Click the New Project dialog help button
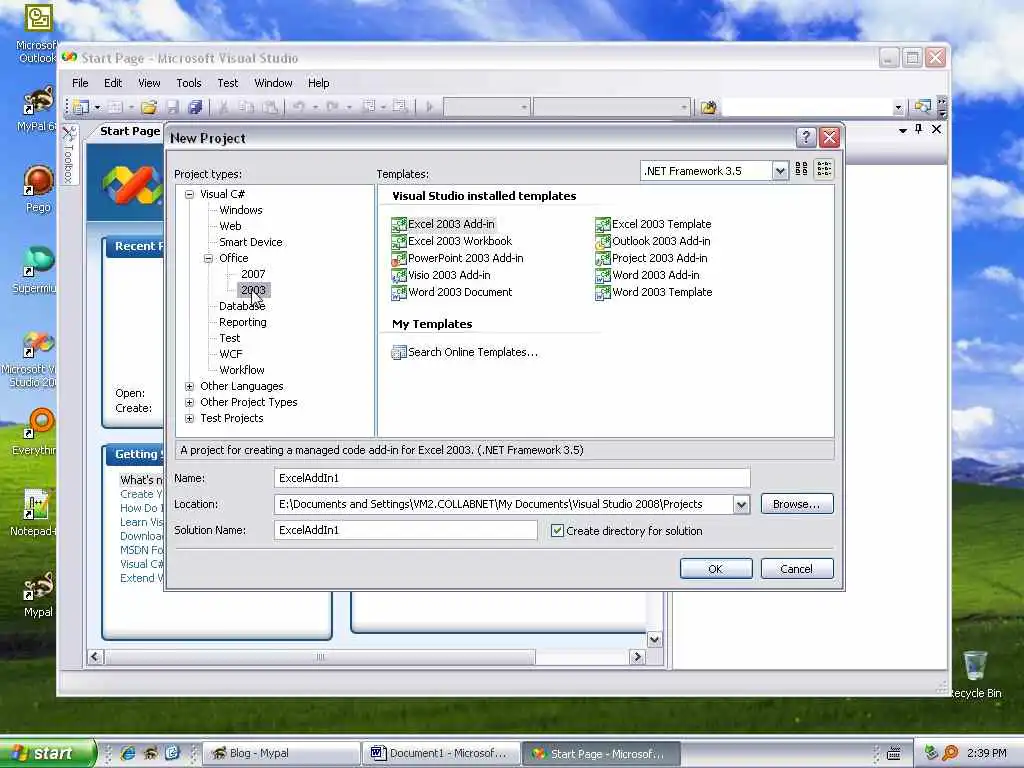 tap(806, 137)
